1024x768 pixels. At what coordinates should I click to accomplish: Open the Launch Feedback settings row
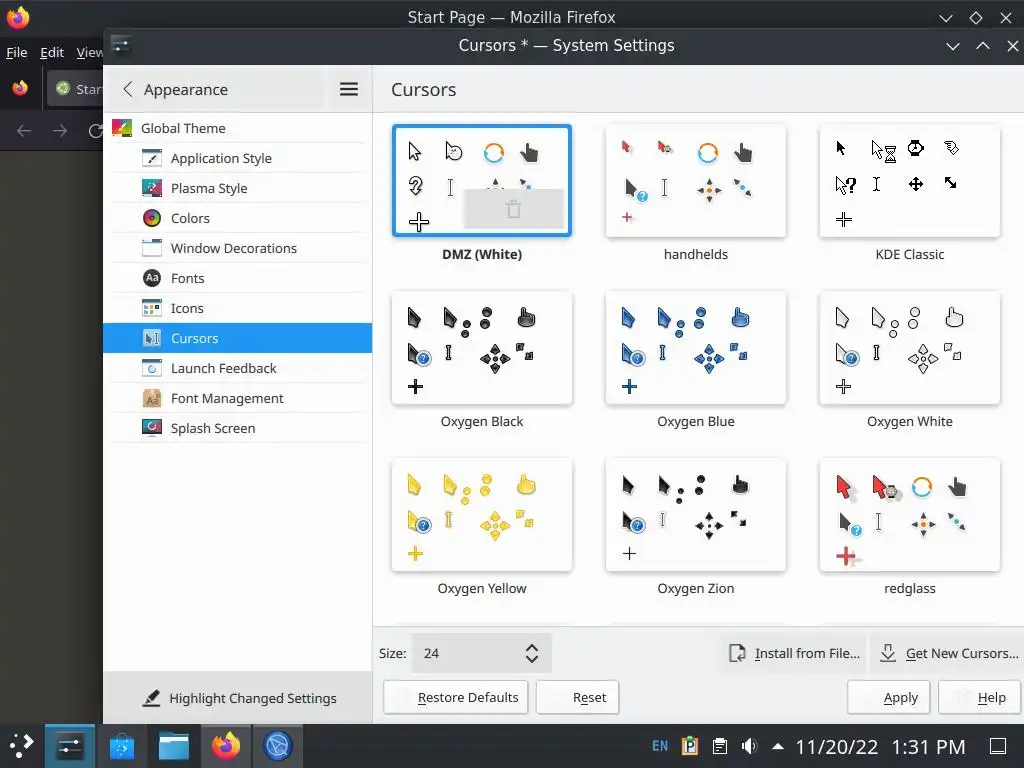coord(238,368)
